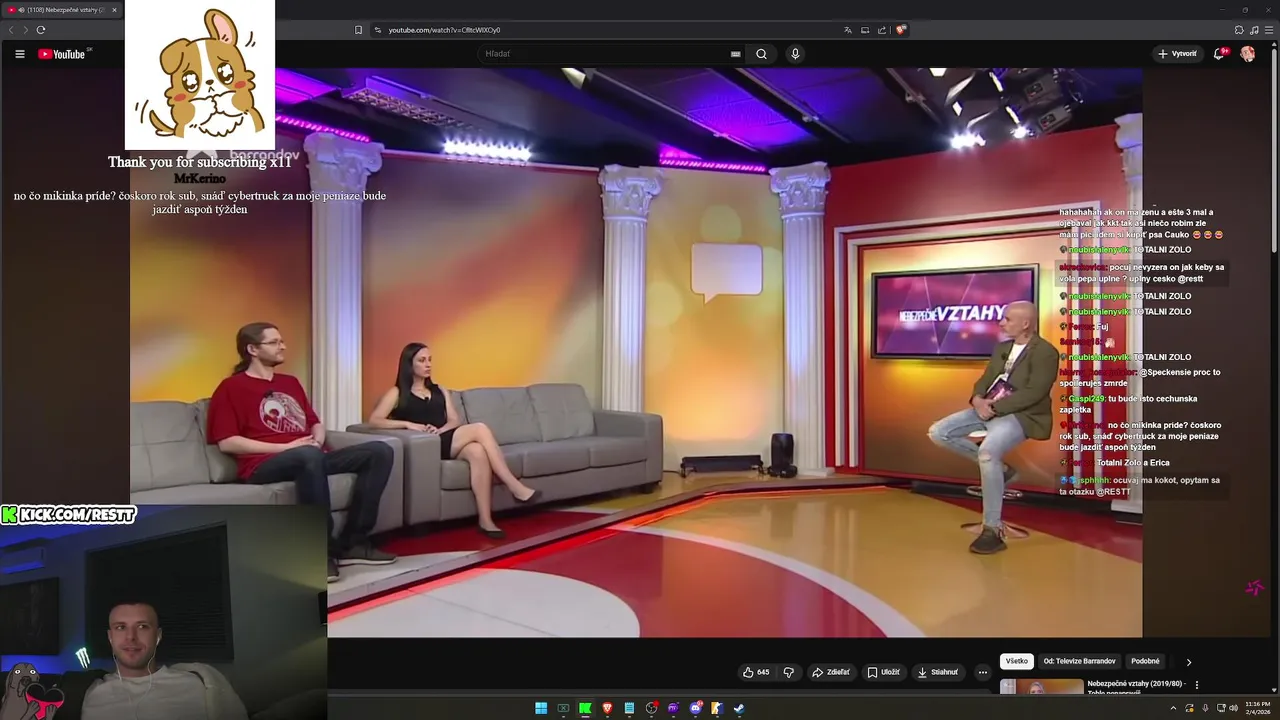The width and height of the screenshot is (1280, 720).
Task: Go to the YouTube home logo
Action: (62, 54)
